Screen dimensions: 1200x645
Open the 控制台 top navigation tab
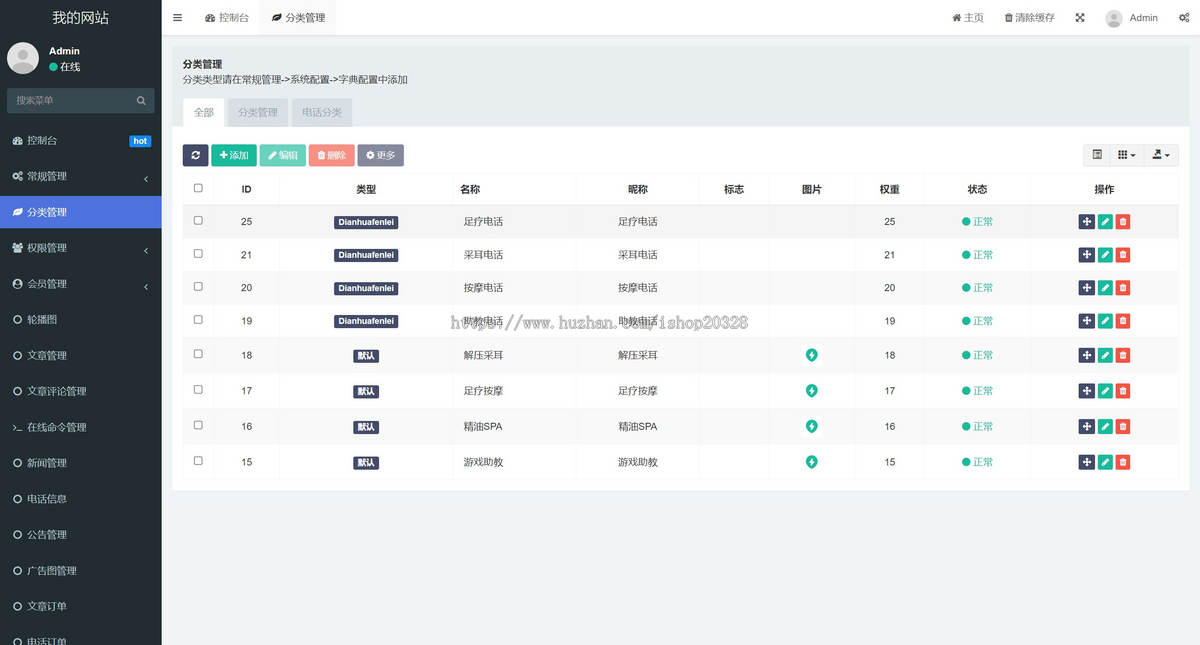[227, 18]
